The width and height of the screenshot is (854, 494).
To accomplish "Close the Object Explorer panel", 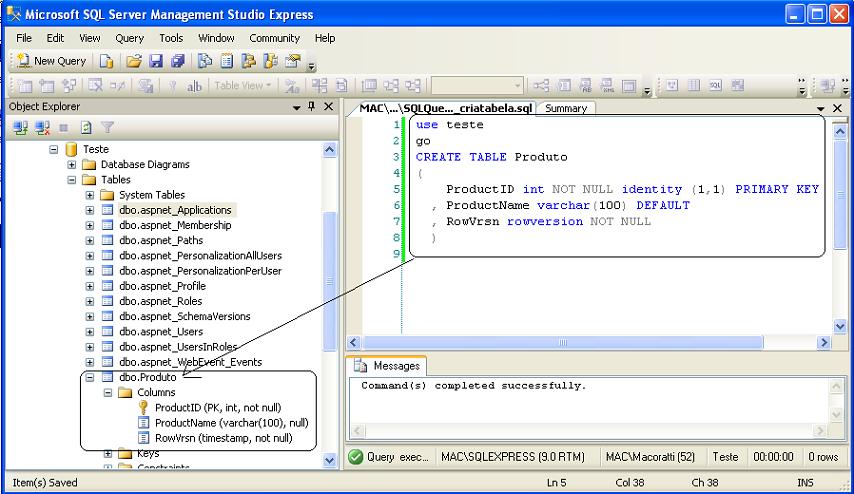I will coord(328,106).
